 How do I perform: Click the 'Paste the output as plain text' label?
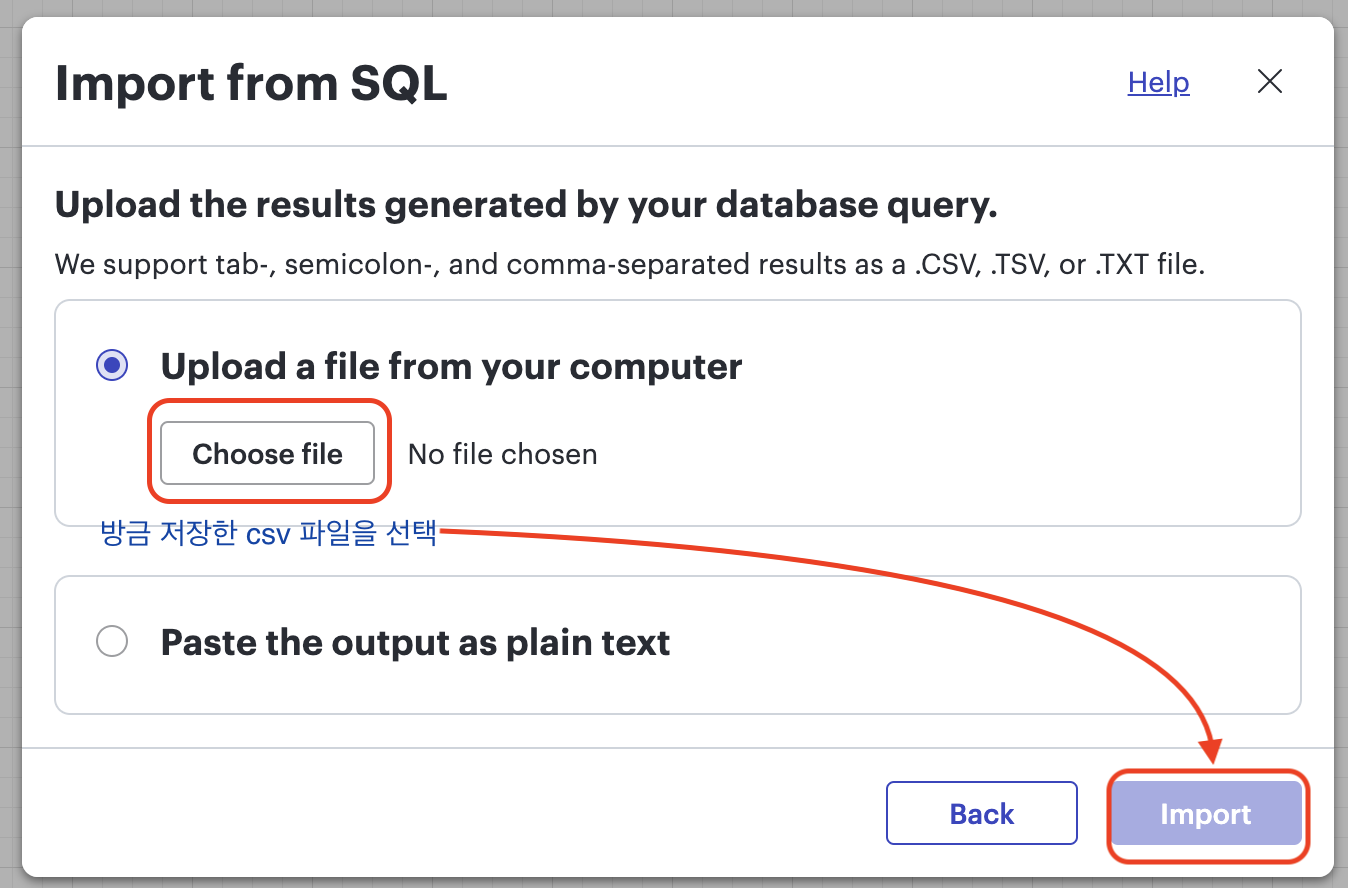415,642
